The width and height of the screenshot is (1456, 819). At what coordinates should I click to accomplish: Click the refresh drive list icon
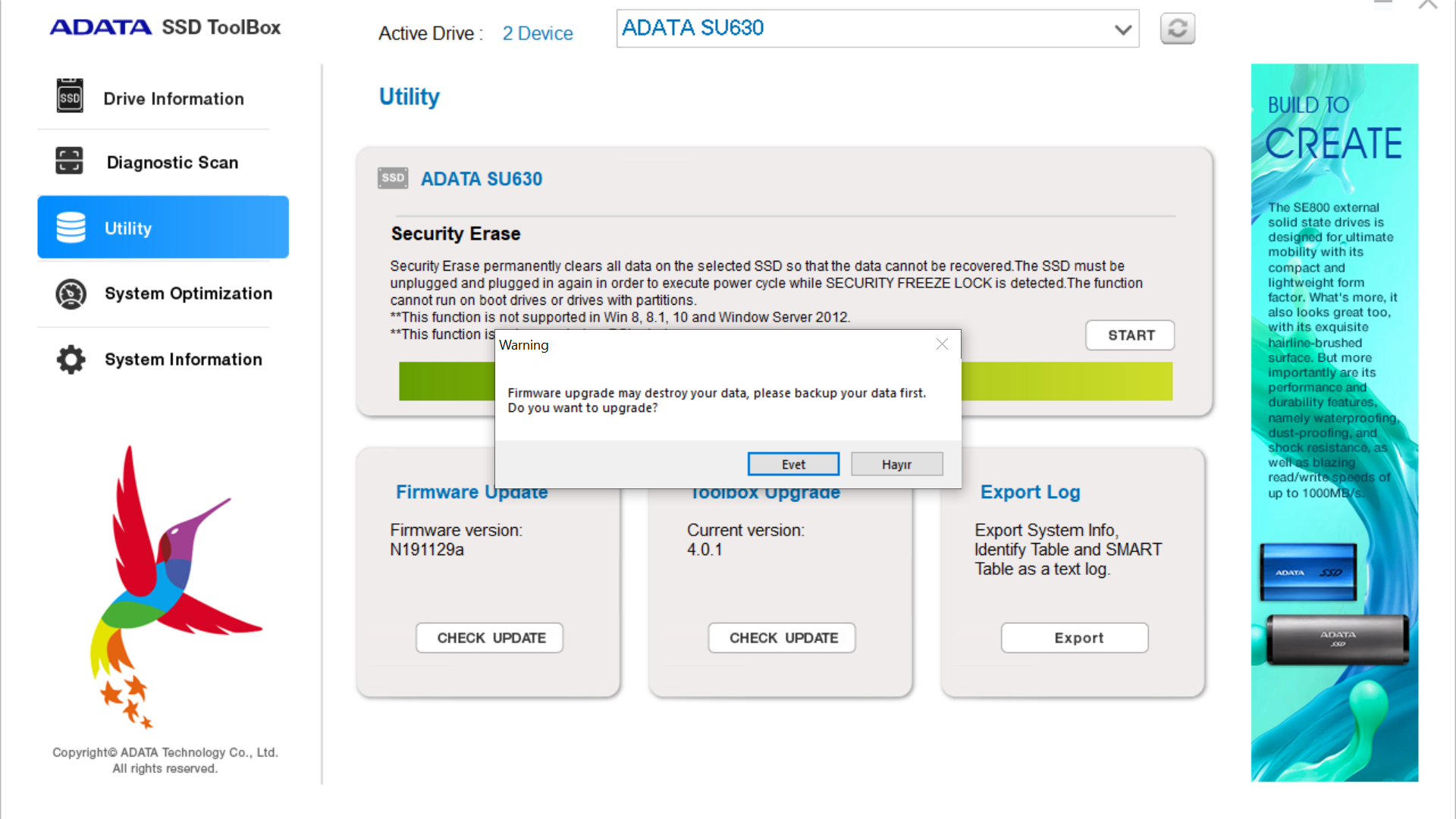pyautogui.click(x=1177, y=29)
